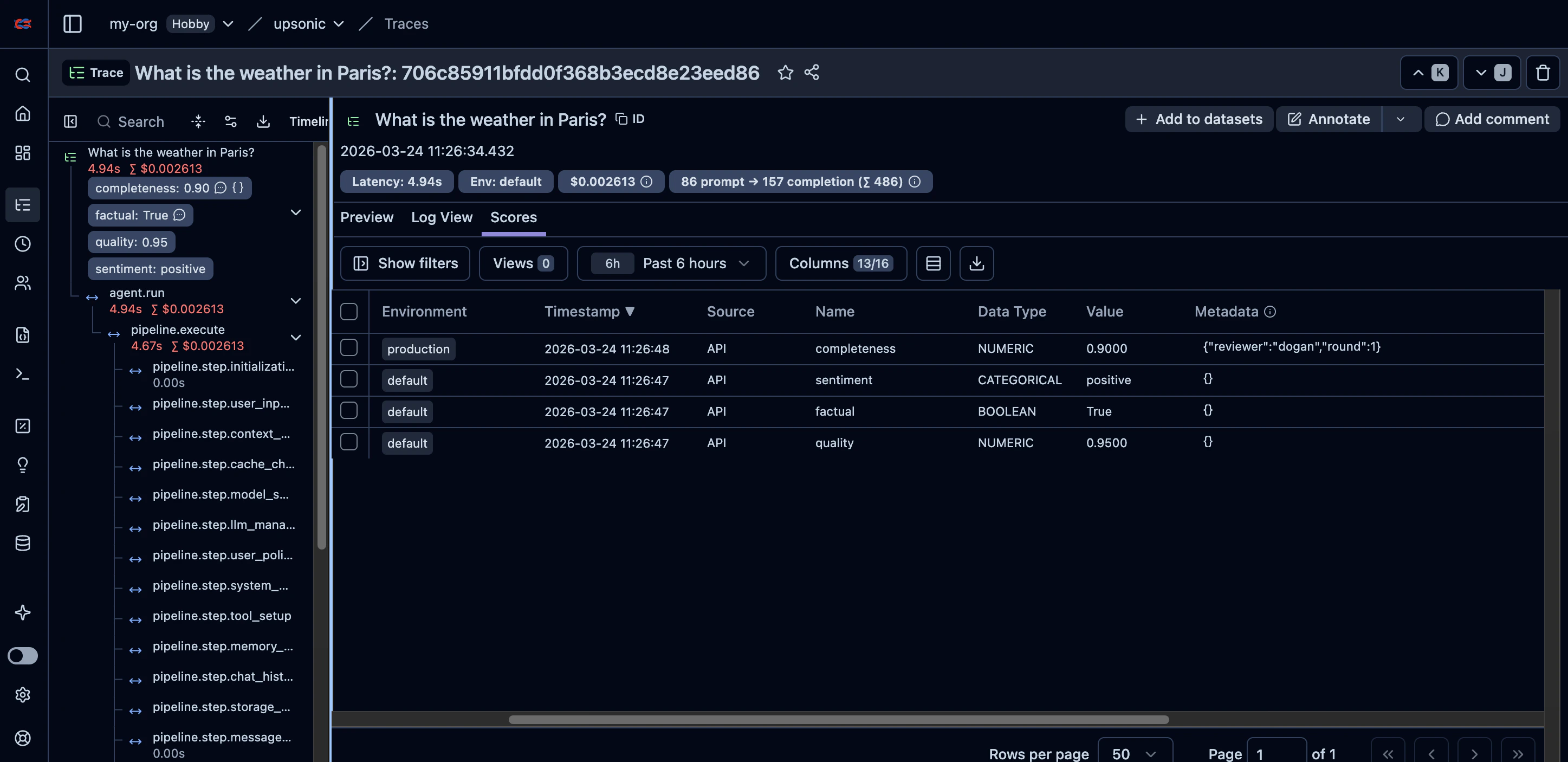Check the select-all checkbox in the table header

pyautogui.click(x=349, y=311)
